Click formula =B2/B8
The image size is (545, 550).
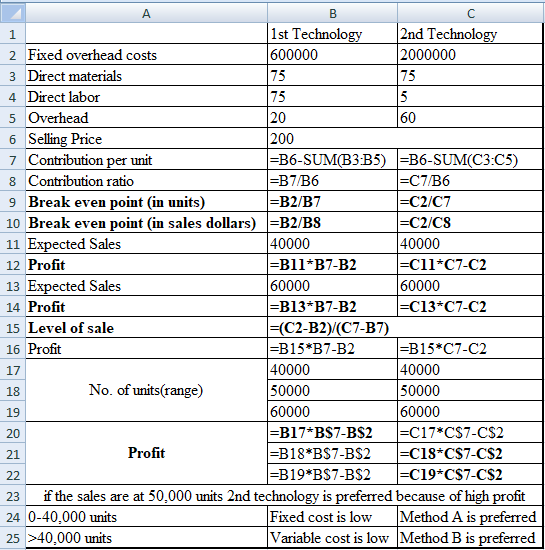[332, 223]
